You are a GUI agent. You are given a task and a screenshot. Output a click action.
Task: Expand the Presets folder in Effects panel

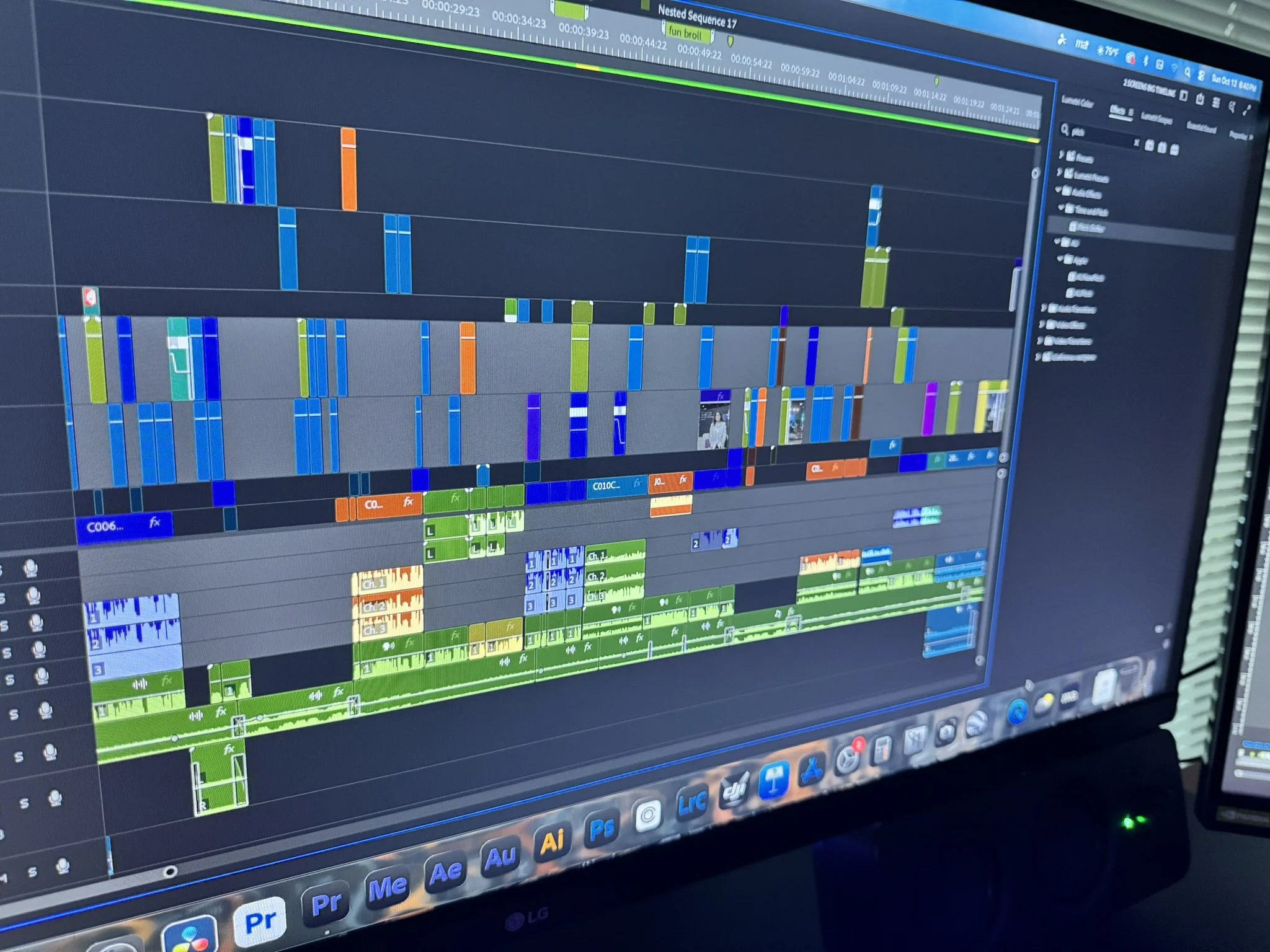pyautogui.click(x=1062, y=155)
